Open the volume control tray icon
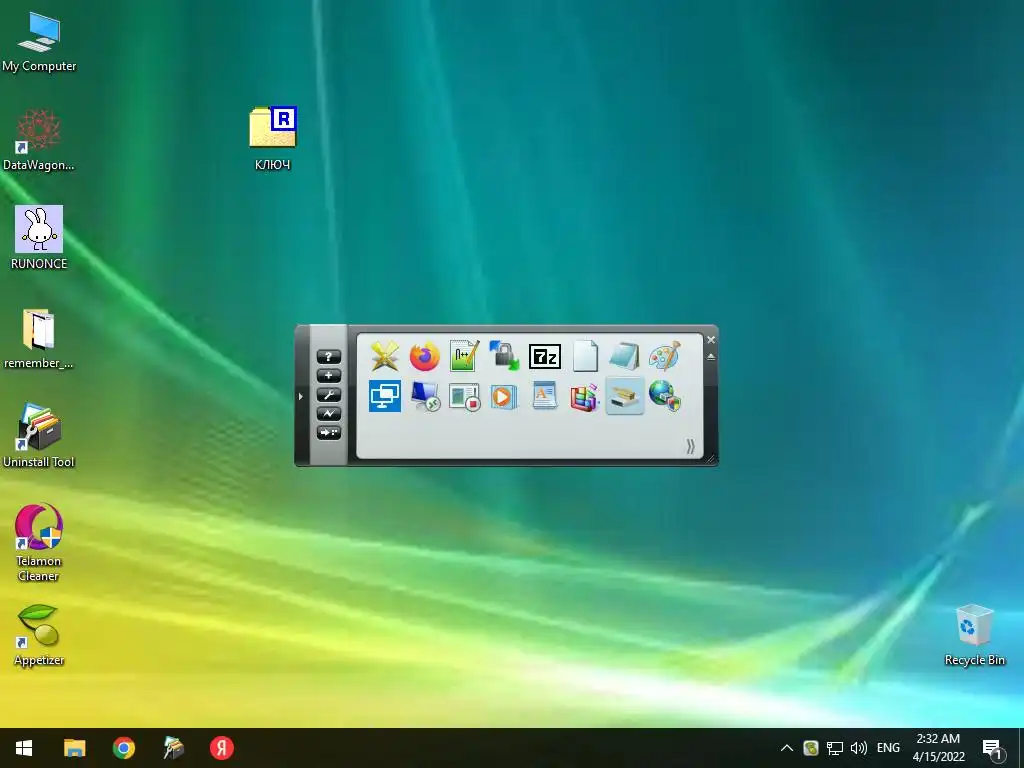 tap(859, 748)
